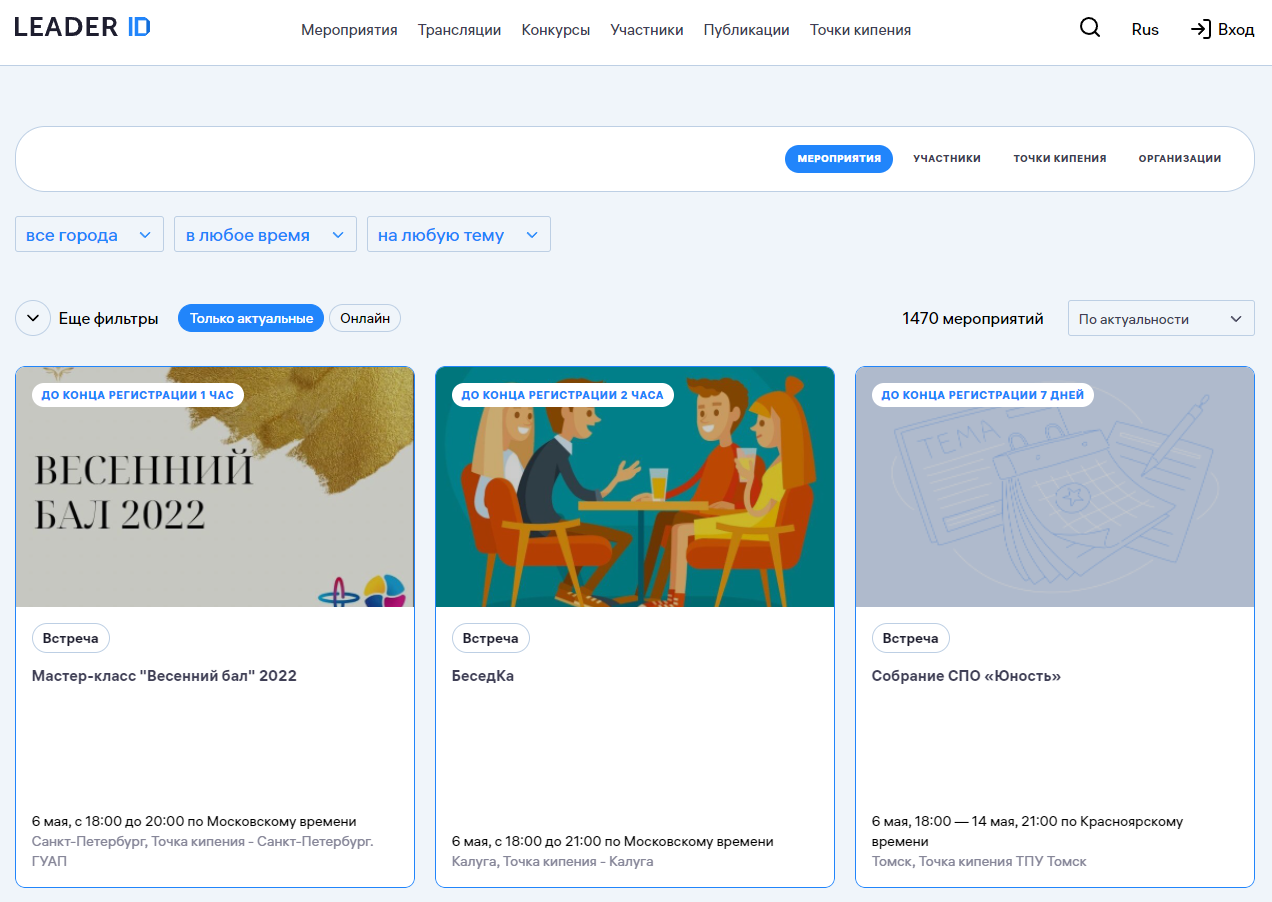Open Трансляции in the top menu

coord(459,30)
